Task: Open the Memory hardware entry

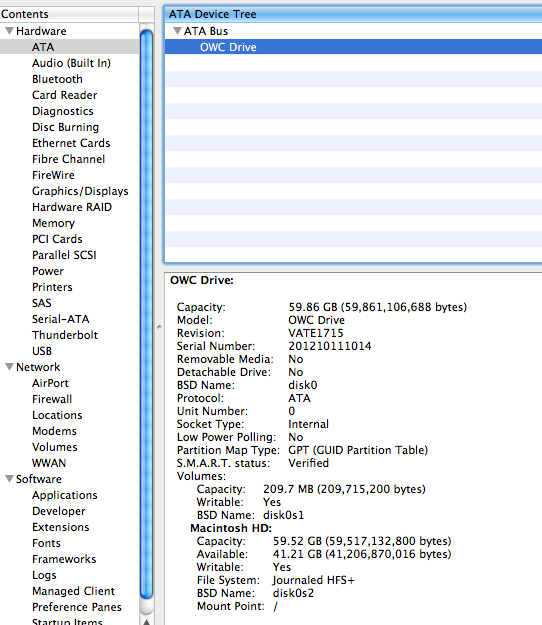Action: [53, 223]
